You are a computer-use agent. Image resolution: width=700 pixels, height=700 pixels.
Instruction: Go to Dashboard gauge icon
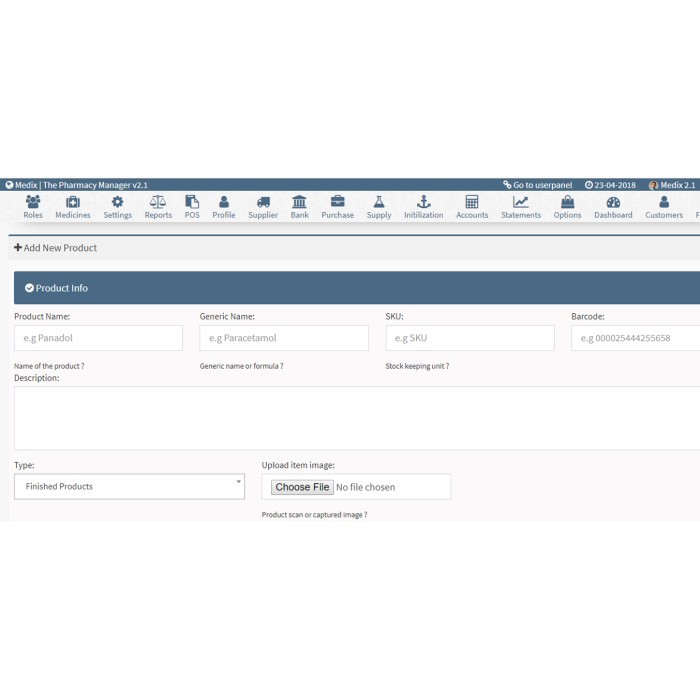pyautogui.click(x=613, y=202)
